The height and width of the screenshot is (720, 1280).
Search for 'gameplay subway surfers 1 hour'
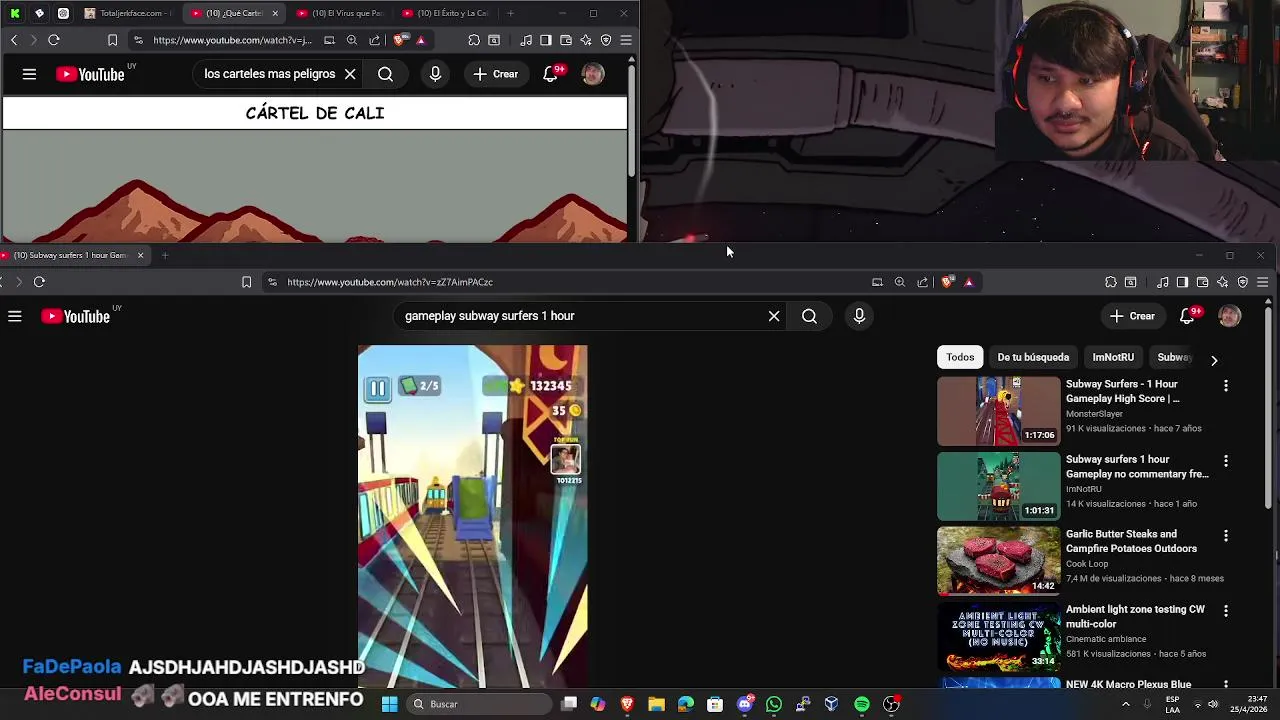(x=809, y=316)
